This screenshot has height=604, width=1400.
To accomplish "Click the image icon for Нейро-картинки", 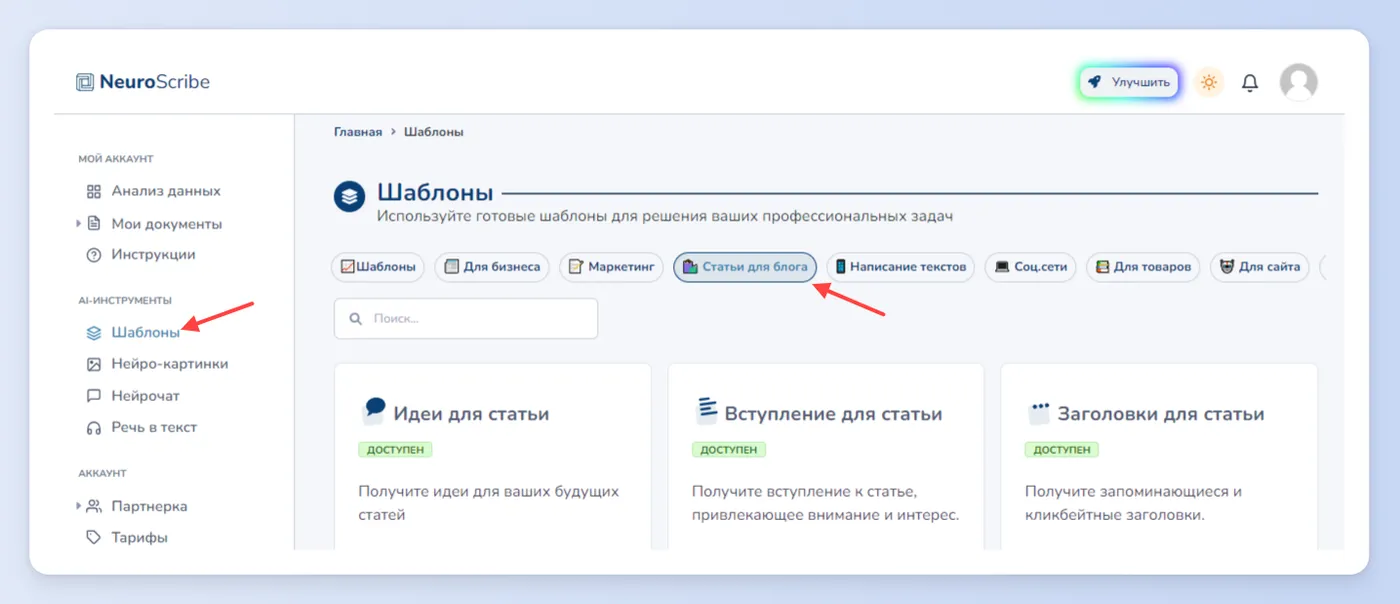I will (94, 364).
